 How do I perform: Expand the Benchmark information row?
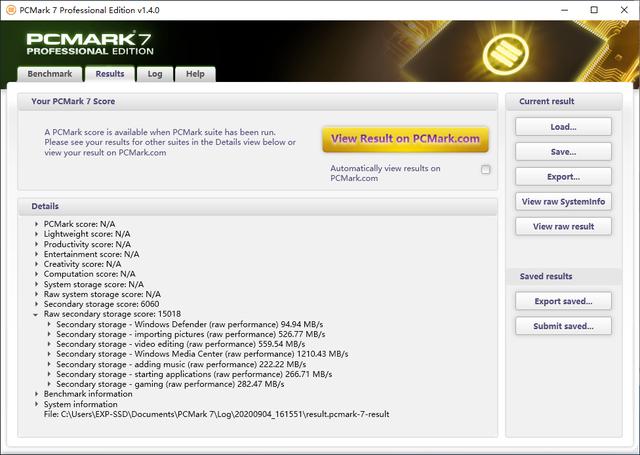pyautogui.click(x=36, y=394)
